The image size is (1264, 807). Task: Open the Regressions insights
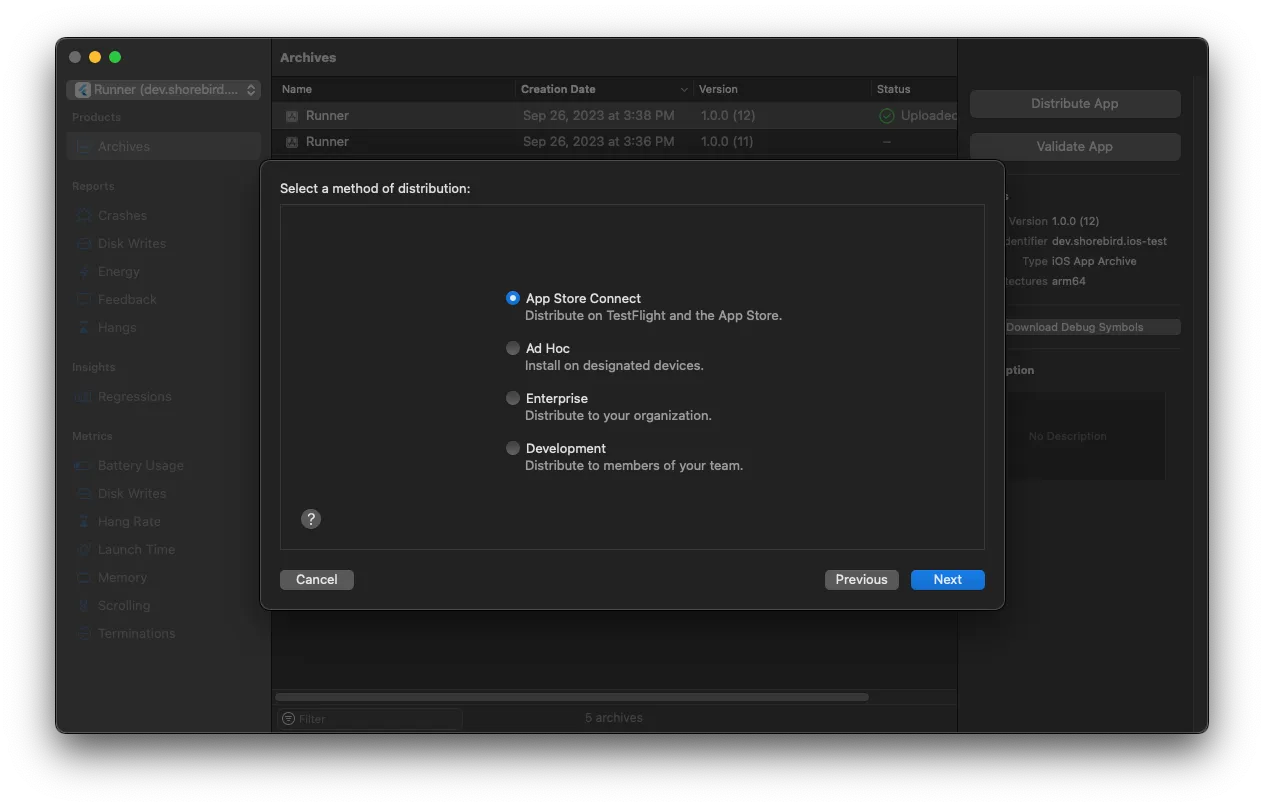[134, 396]
